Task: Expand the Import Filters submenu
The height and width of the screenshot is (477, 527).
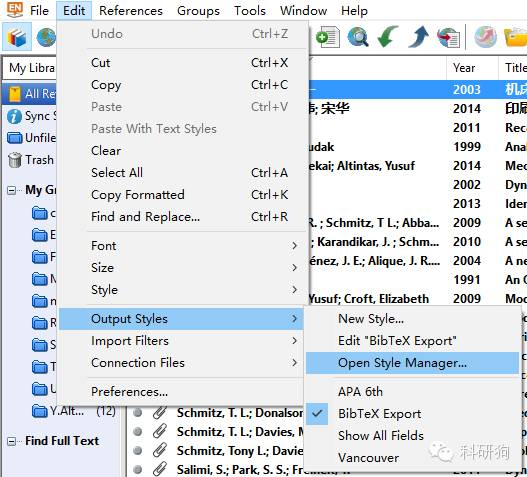Action: pos(181,341)
